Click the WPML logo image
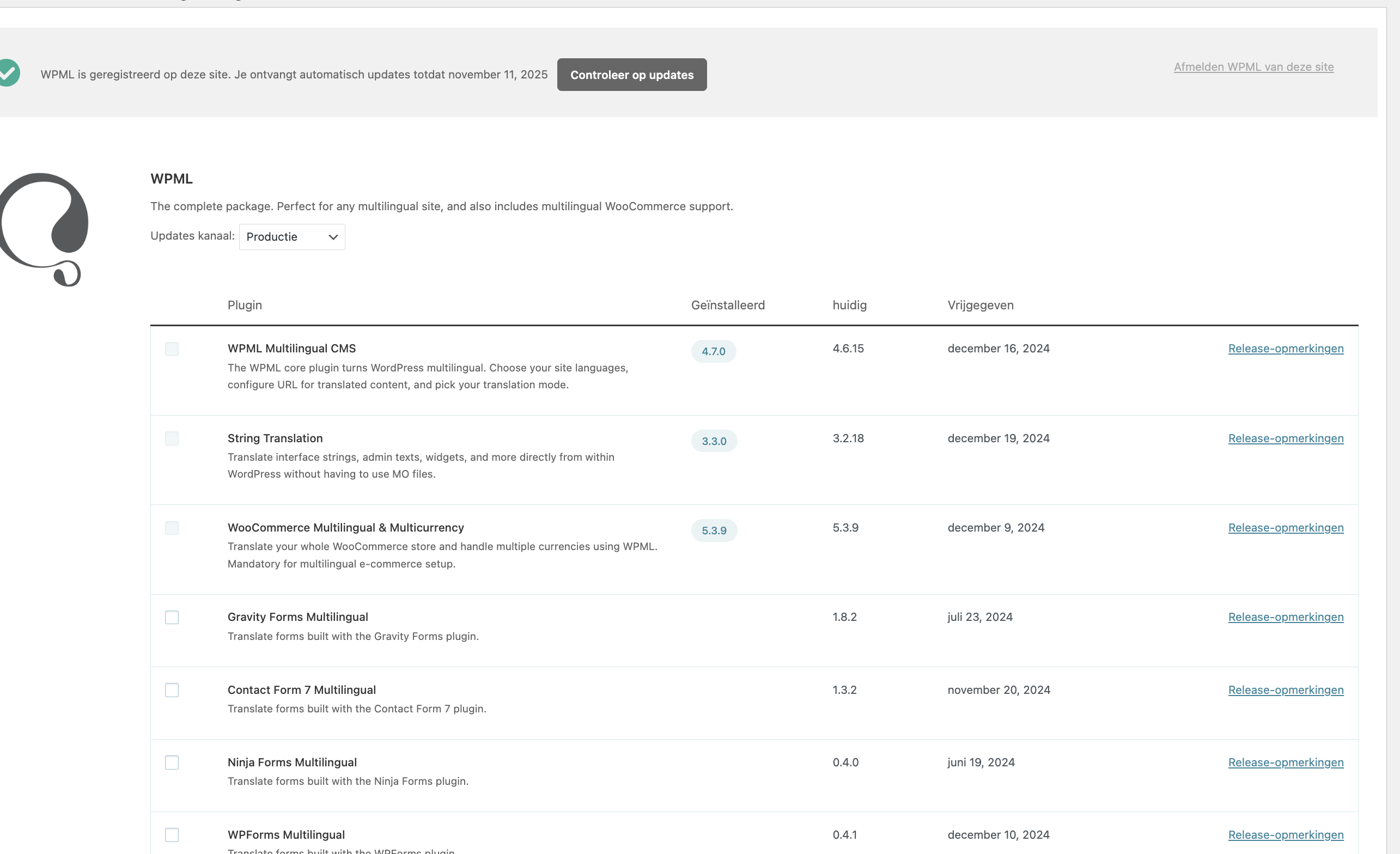The height and width of the screenshot is (854, 1400). (44, 229)
